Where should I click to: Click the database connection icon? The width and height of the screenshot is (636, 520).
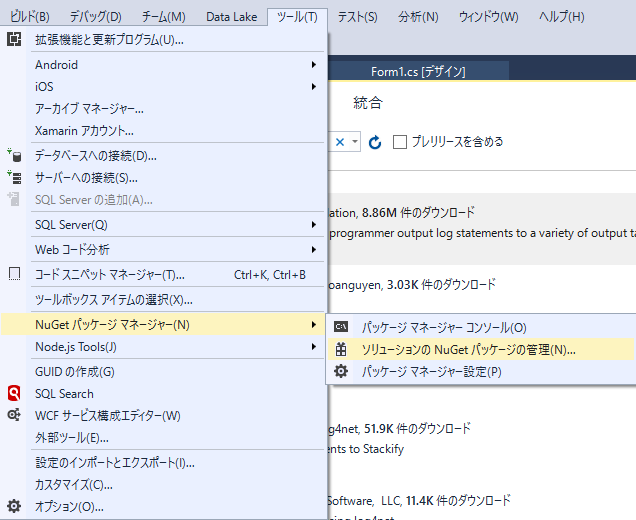(14, 155)
